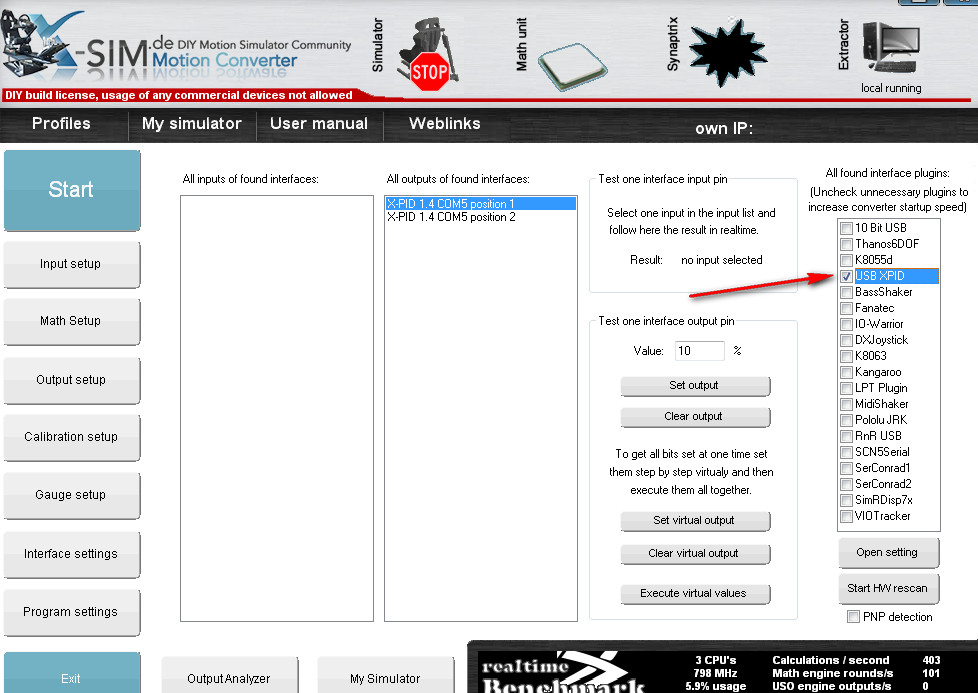Open the User manual menu

pos(319,124)
